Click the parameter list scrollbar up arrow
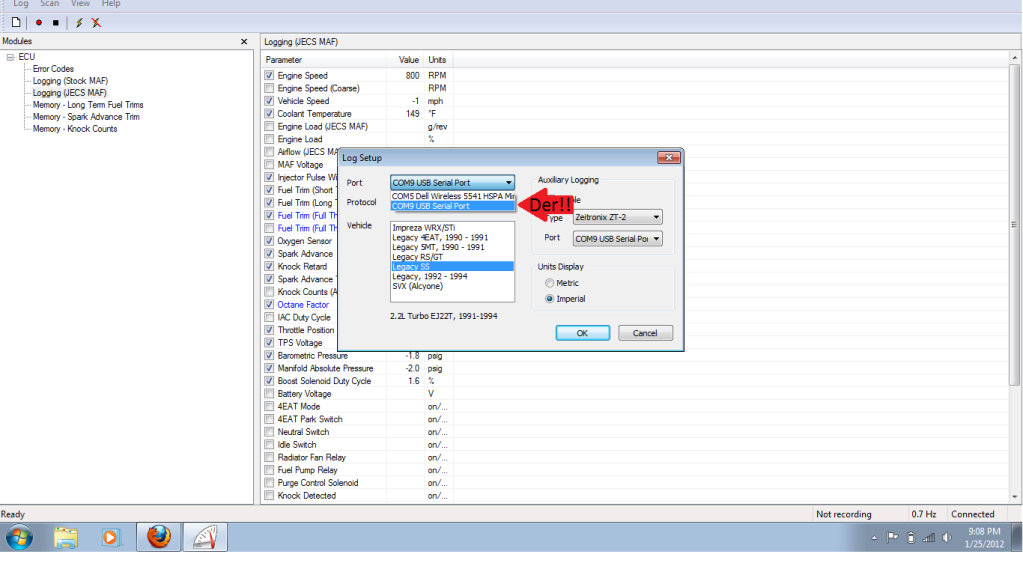Screen dimensions: 1023x575 [x=1015, y=58]
